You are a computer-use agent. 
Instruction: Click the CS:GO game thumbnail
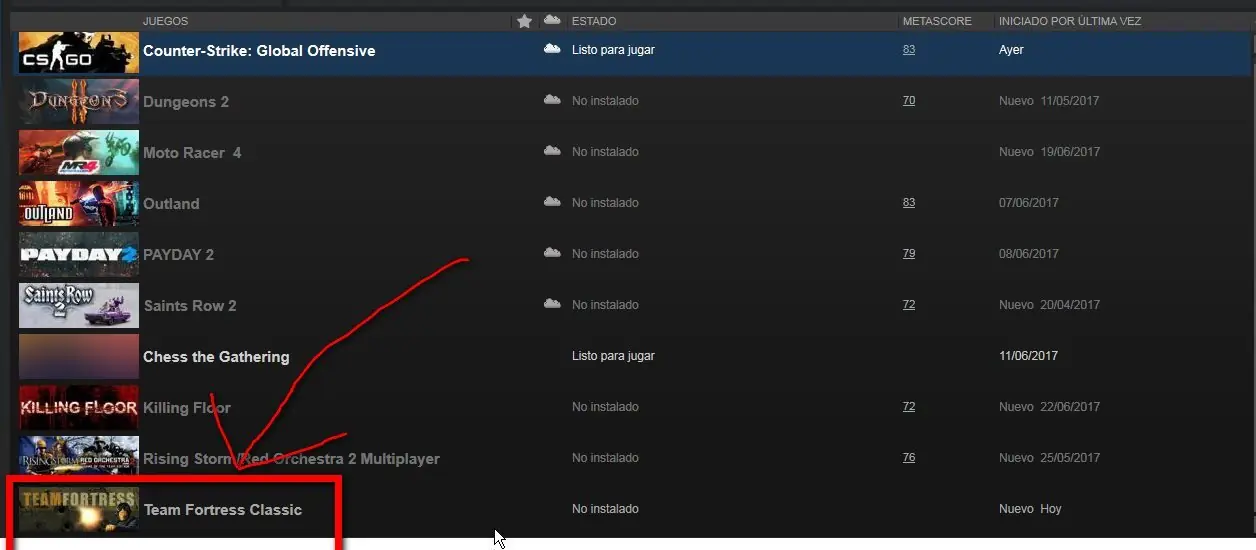(x=79, y=52)
